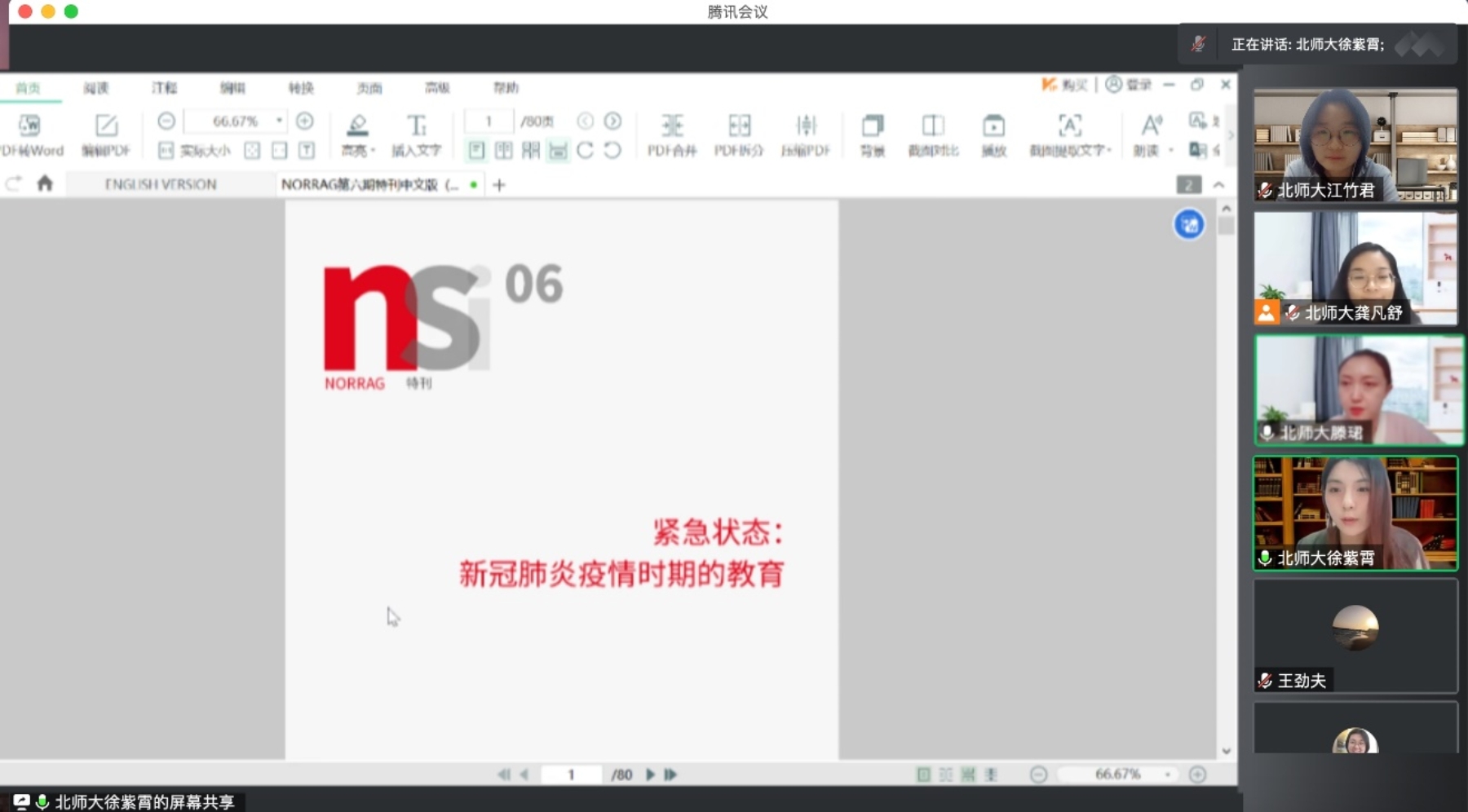Open the 注释 ribbon tab
1468x812 pixels.
tap(164, 88)
